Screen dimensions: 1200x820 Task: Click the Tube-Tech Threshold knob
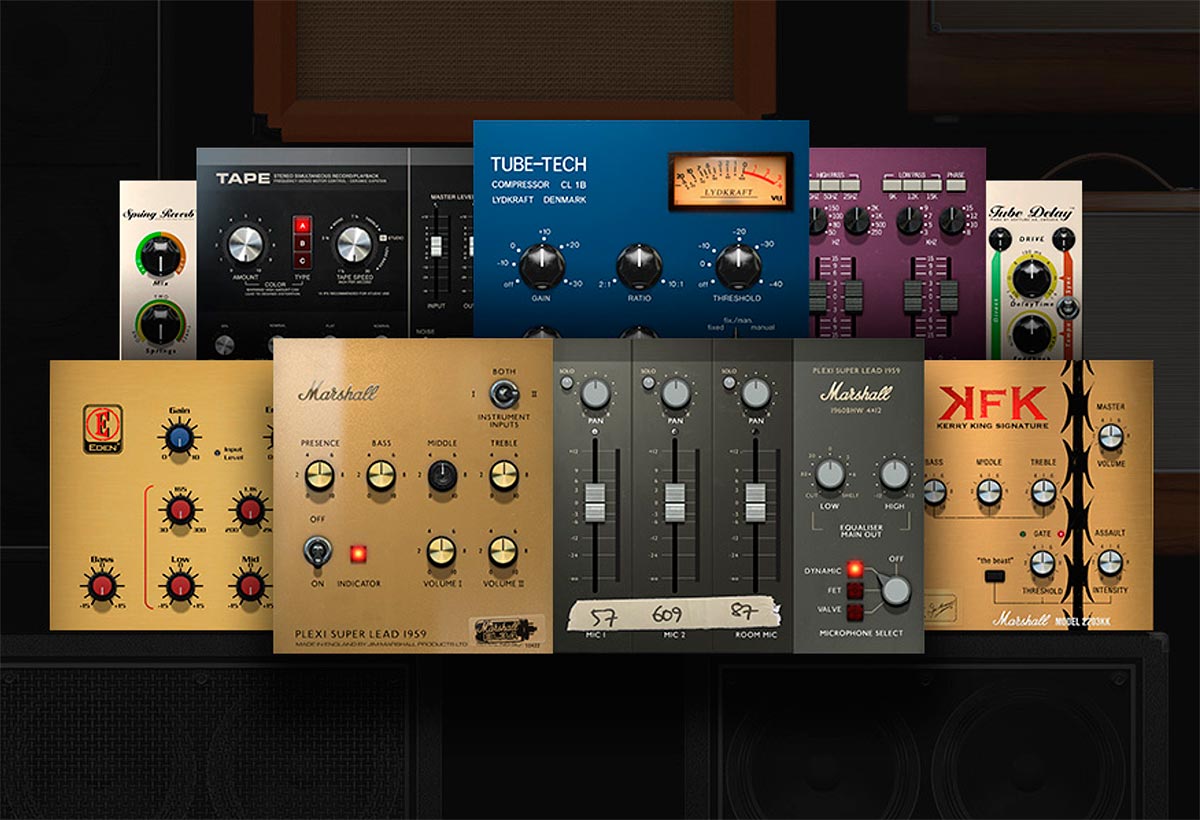[737, 266]
